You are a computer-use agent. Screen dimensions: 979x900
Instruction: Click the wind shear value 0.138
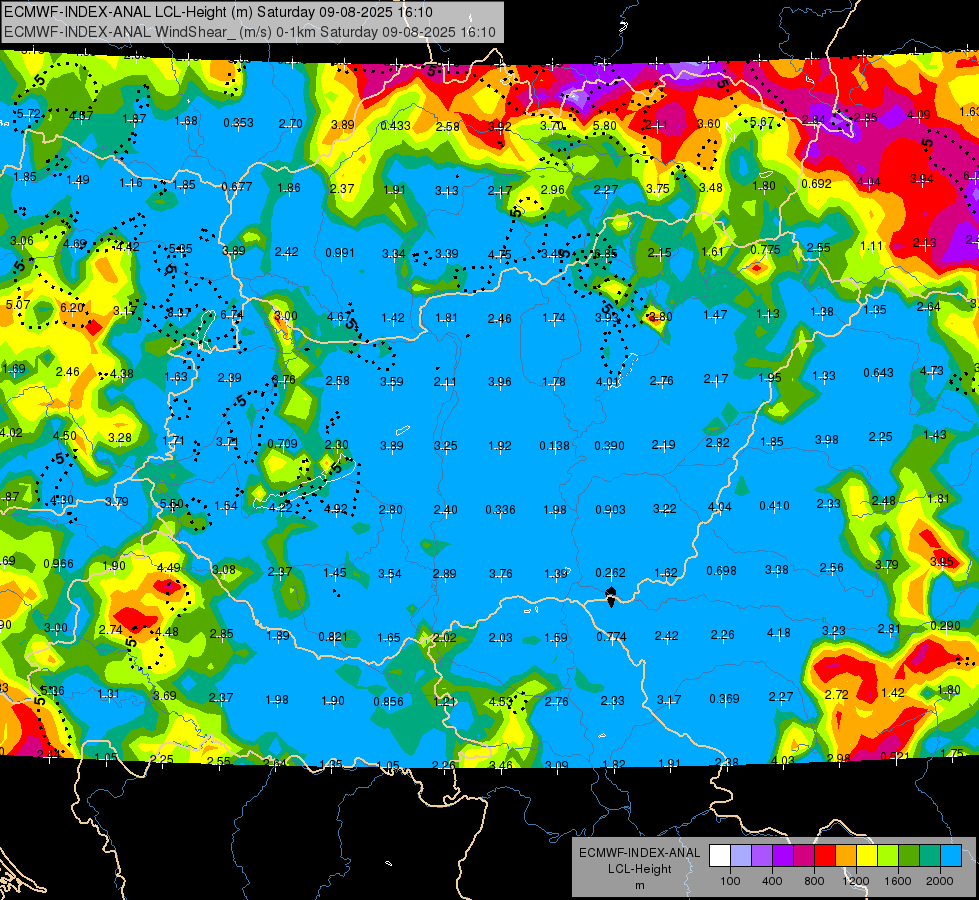click(554, 446)
